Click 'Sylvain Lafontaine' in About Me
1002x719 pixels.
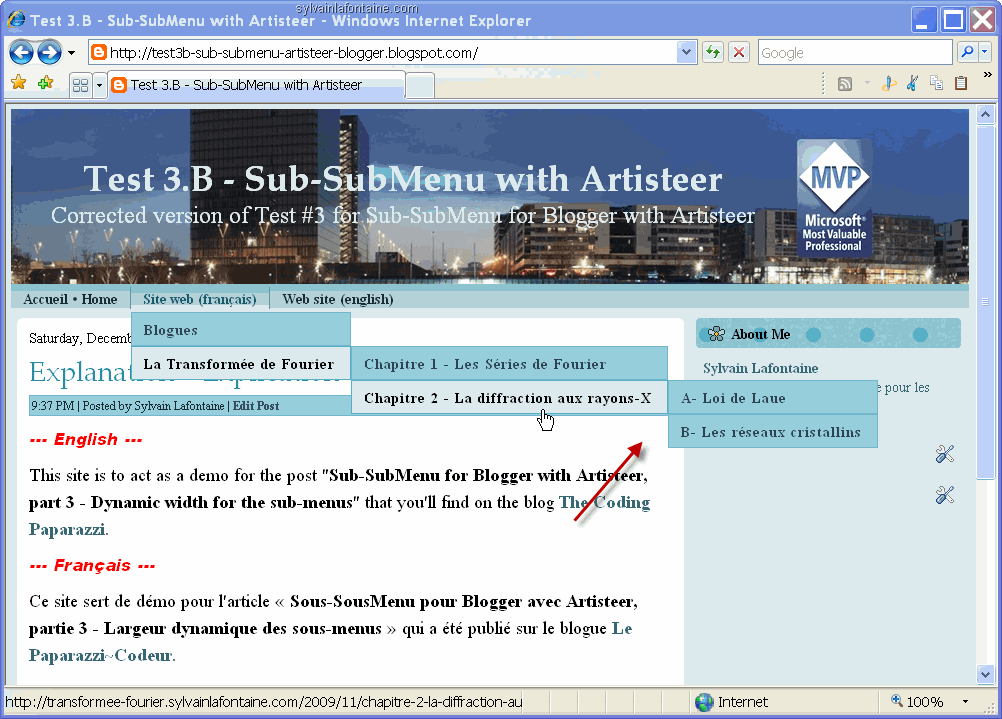760,368
